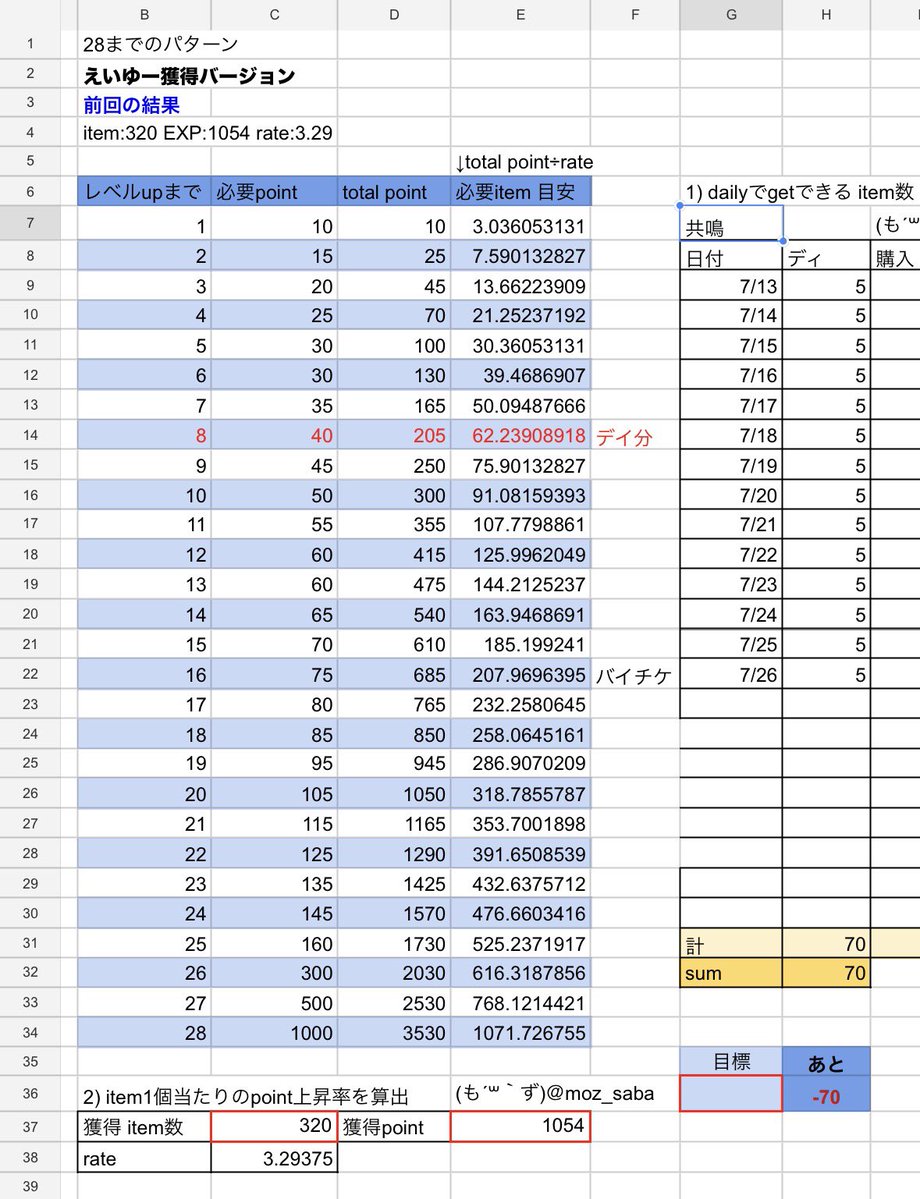Select column H header

click(826, 15)
